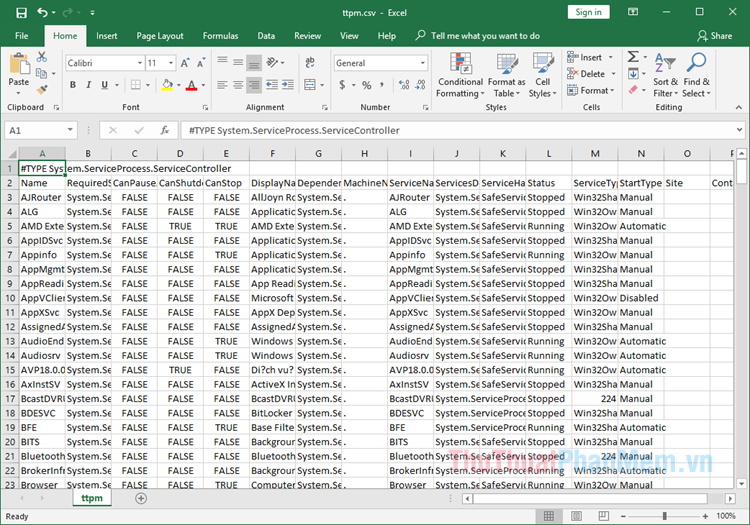Image resolution: width=750 pixels, height=525 pixels.
Task: Open the Data tab
Action: 266,36
